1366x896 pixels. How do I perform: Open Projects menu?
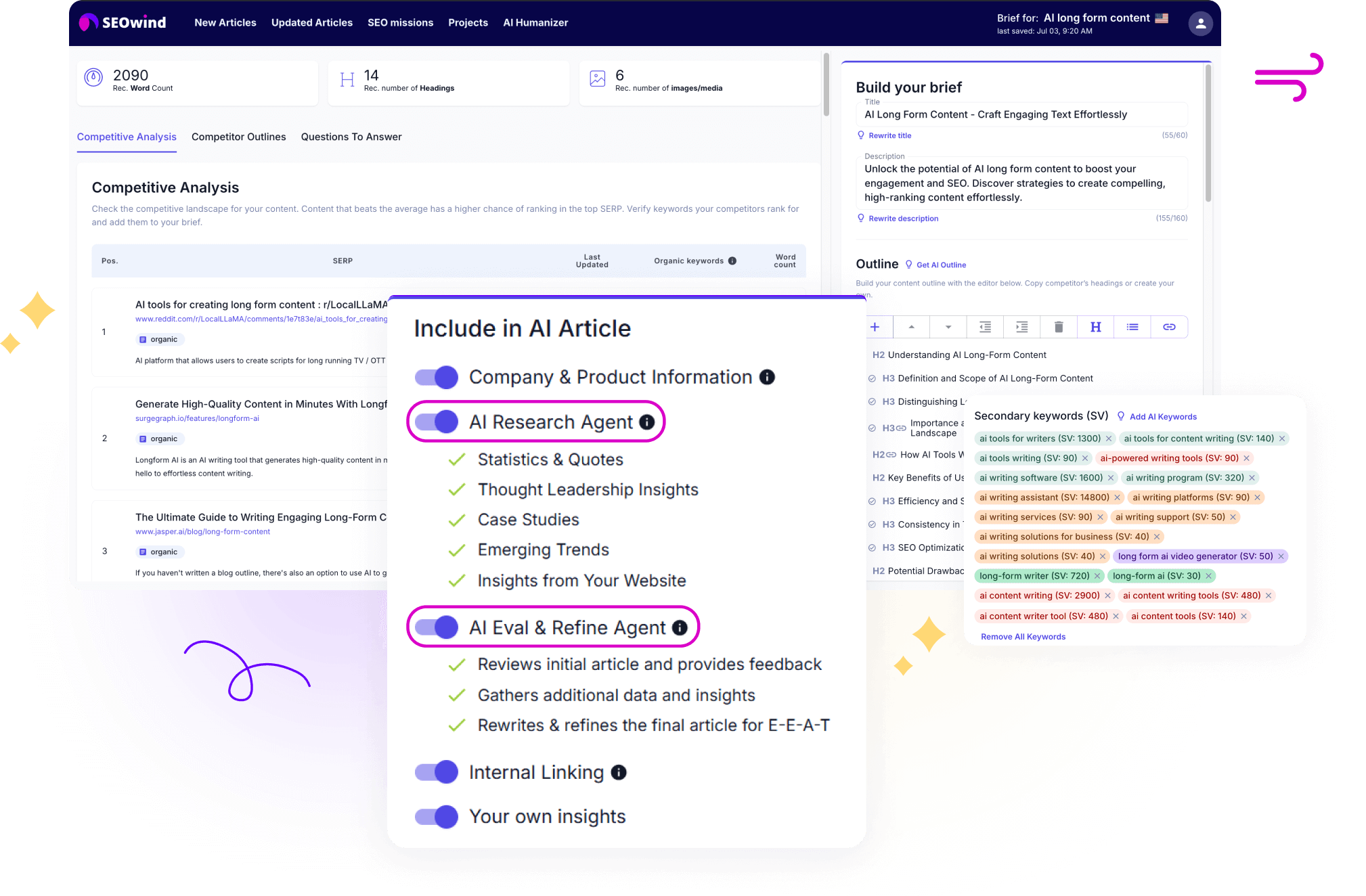coord(468,22)
